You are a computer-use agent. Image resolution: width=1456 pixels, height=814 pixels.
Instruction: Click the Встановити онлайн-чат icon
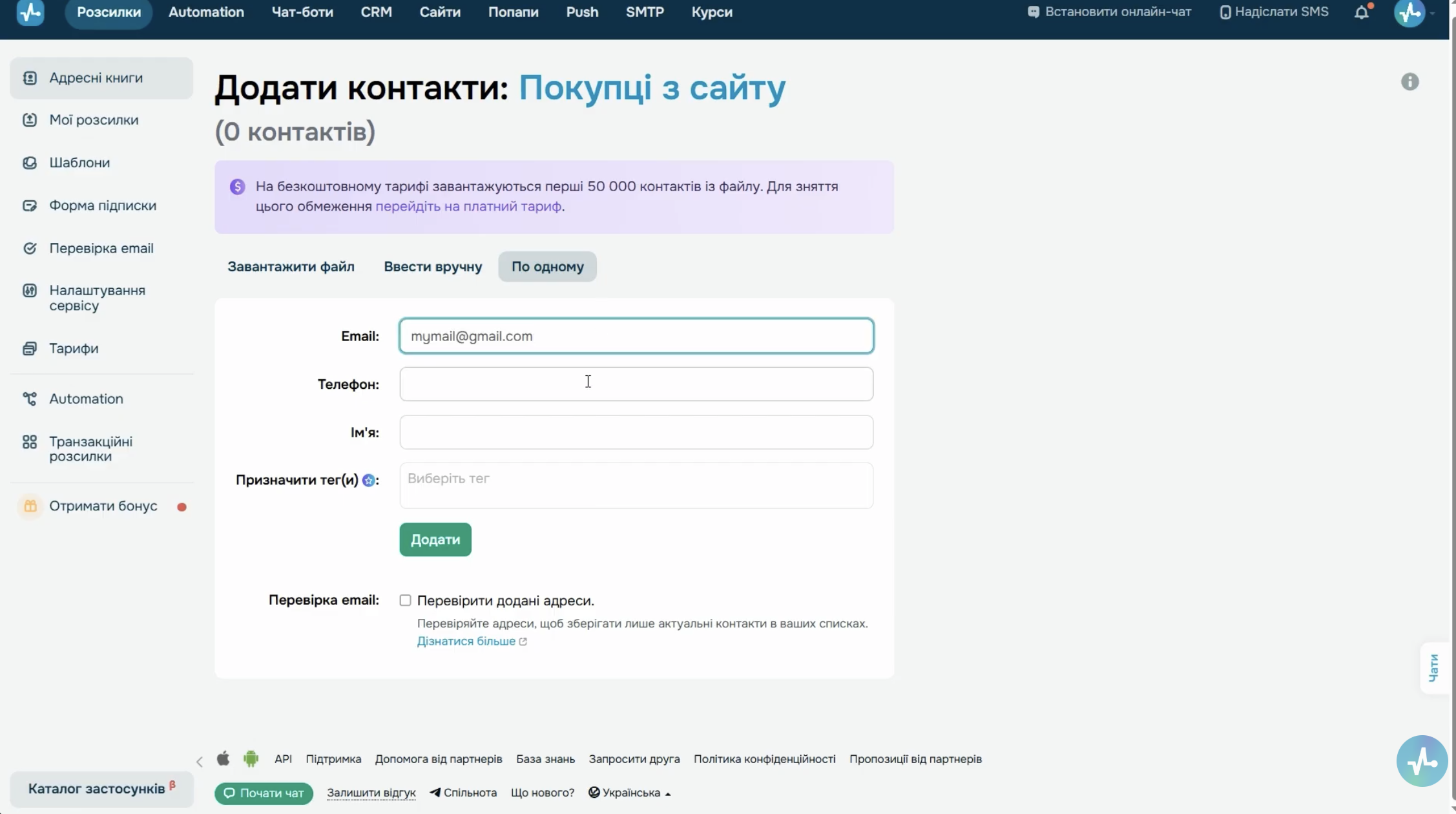pyautogui.click(x=1034, y=12)
